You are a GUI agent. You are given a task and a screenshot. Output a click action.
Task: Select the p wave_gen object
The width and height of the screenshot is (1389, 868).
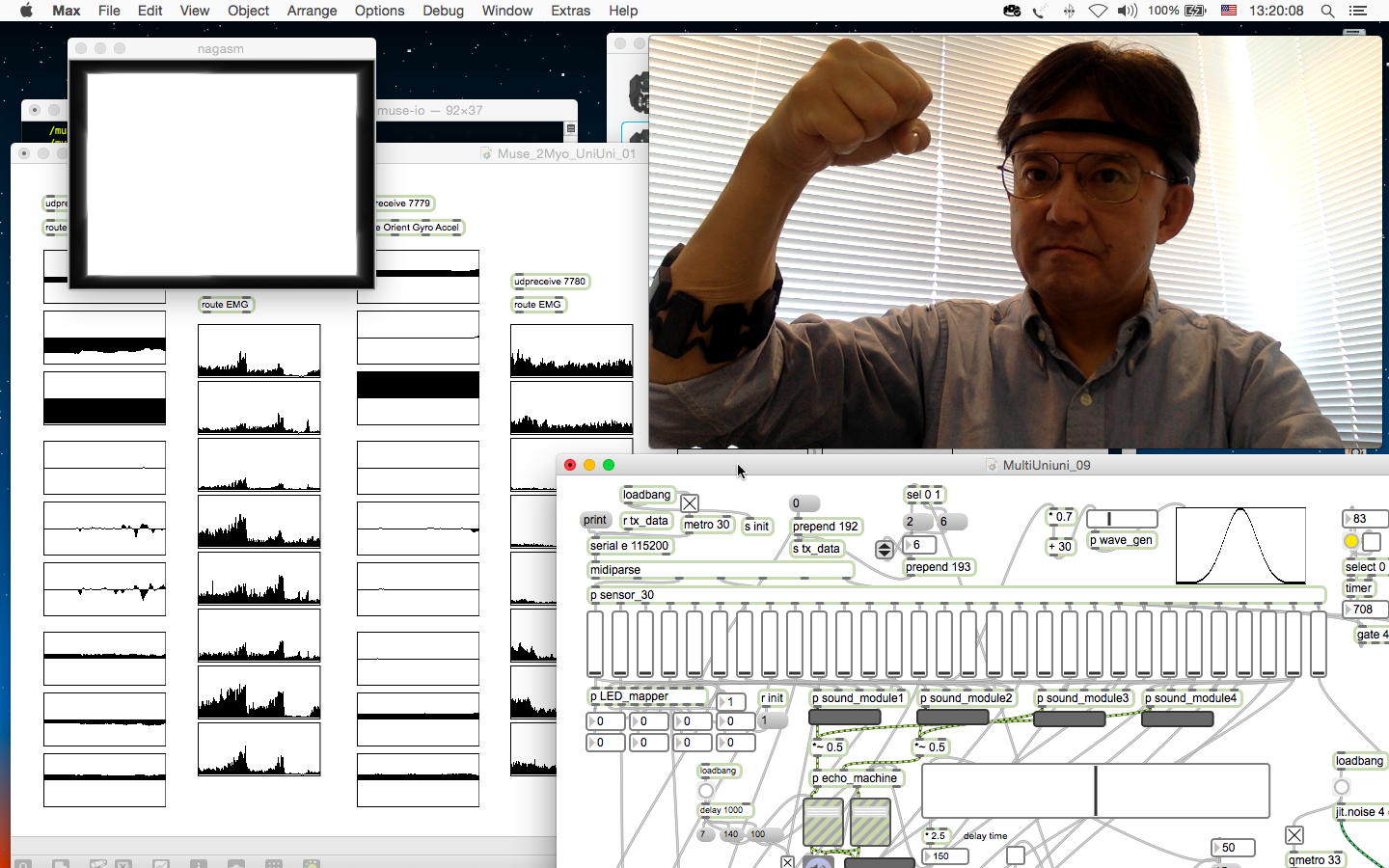[1122, 540]
